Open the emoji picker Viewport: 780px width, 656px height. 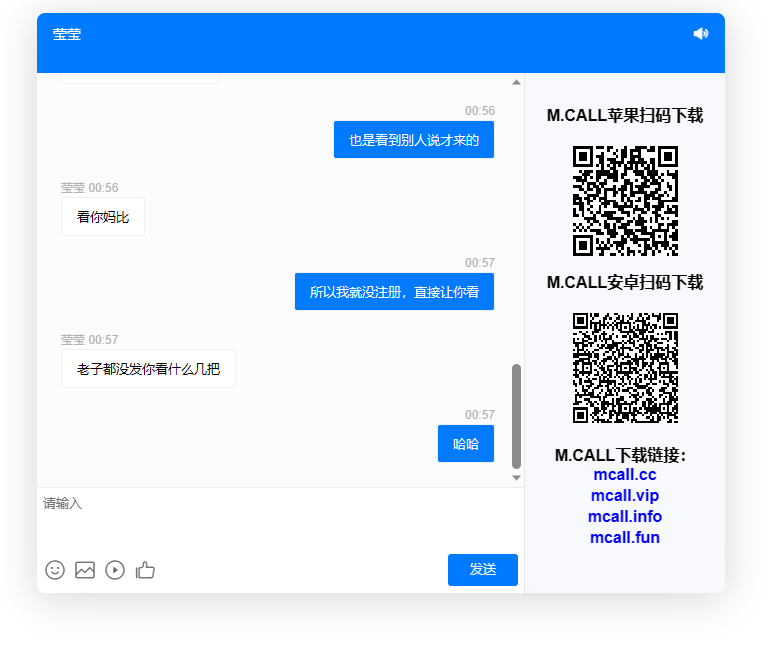55,570
